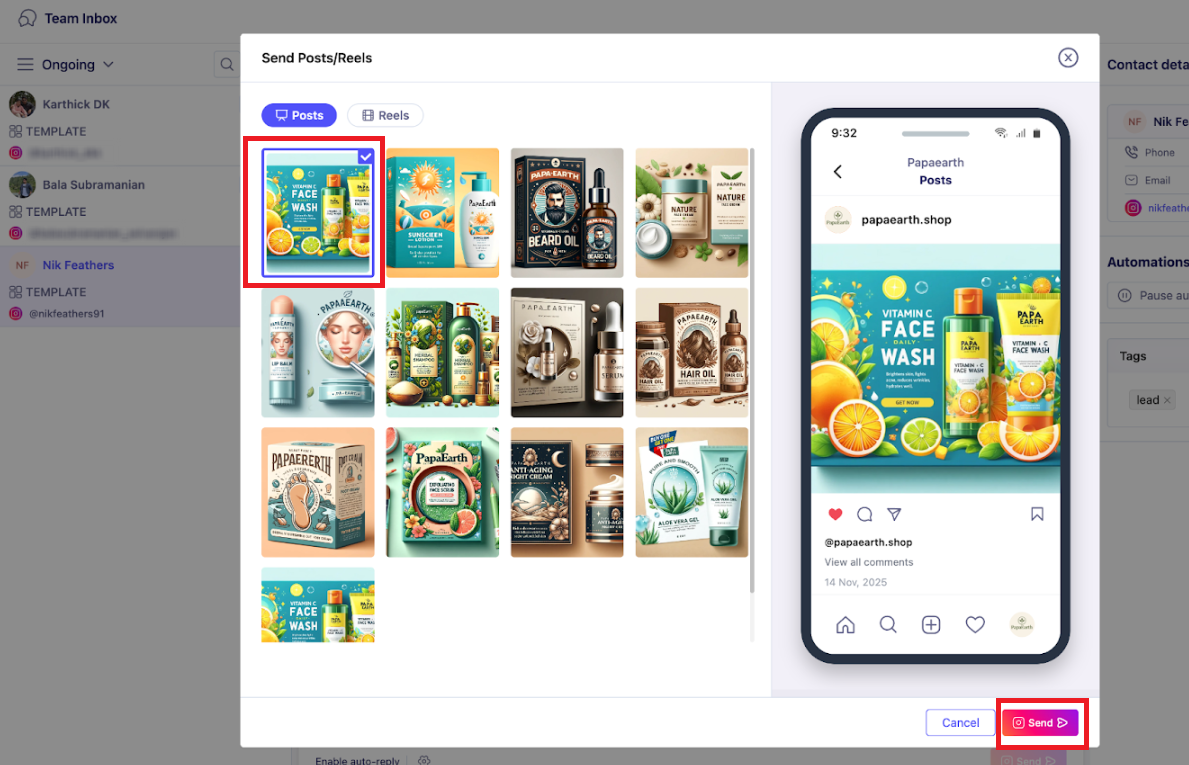The image size is (1189, 765).
Task: Select the Lip Balm post thumbnail
Action: click(318, 353)
